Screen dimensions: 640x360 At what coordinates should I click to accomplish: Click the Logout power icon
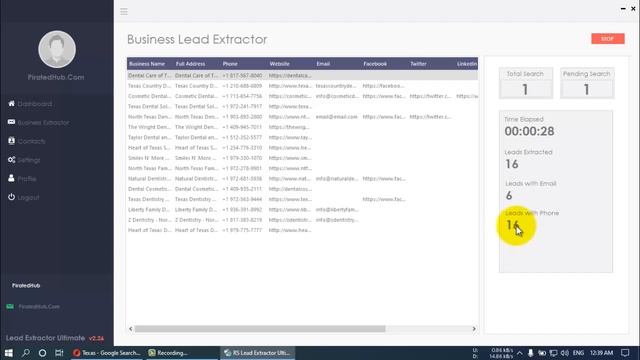pos(11,197)
